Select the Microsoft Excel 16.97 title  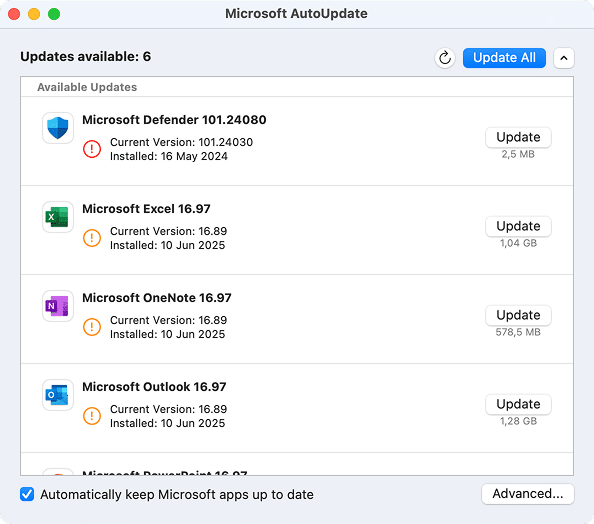pos(146,209)
